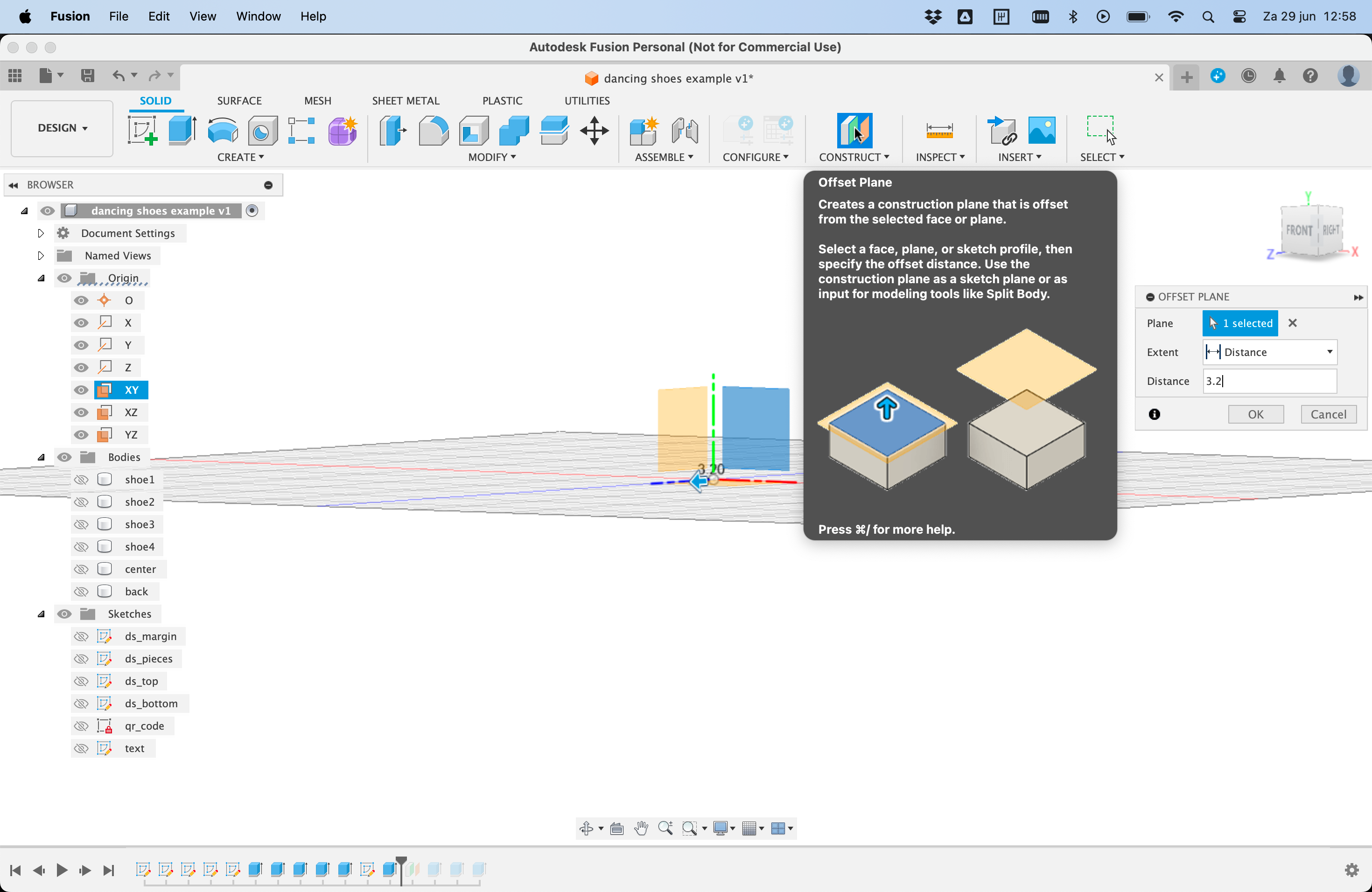Open a new design tab with plus
Screen dimensions: 1372x892
(1186, 77)
